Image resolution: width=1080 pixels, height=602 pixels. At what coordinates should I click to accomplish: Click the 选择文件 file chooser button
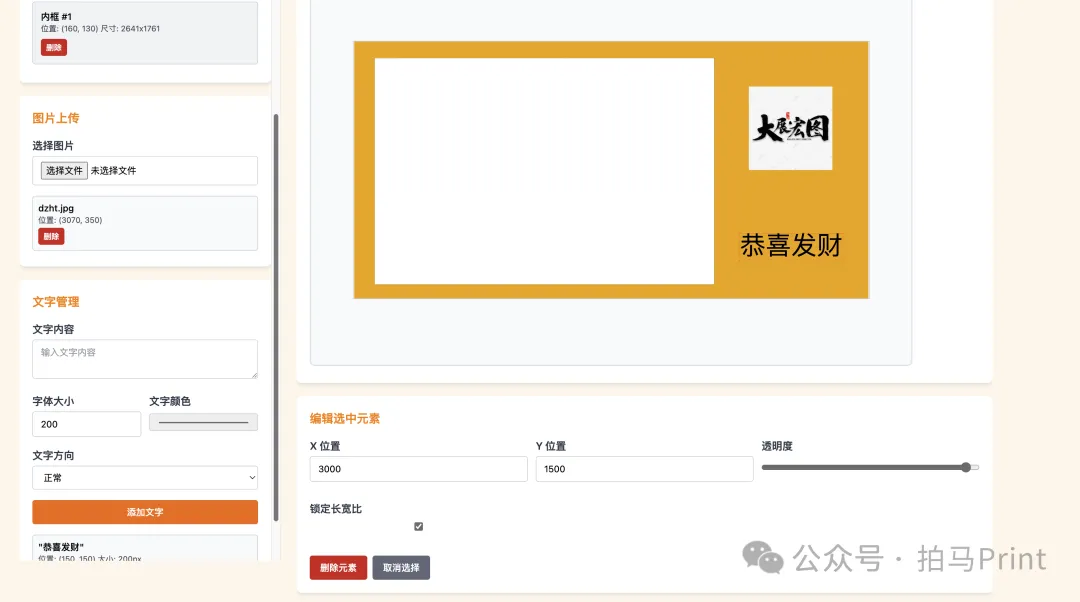[x=64, y=171]
